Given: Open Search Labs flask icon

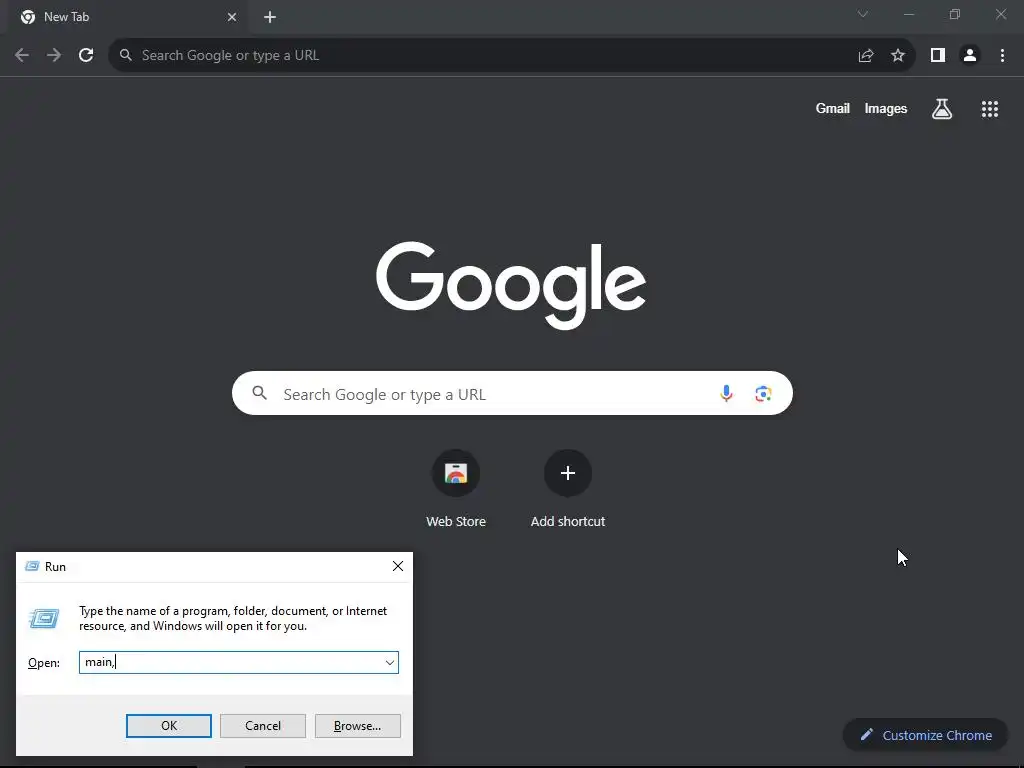Looking at the screenshot, I should [x=941, y=108].
